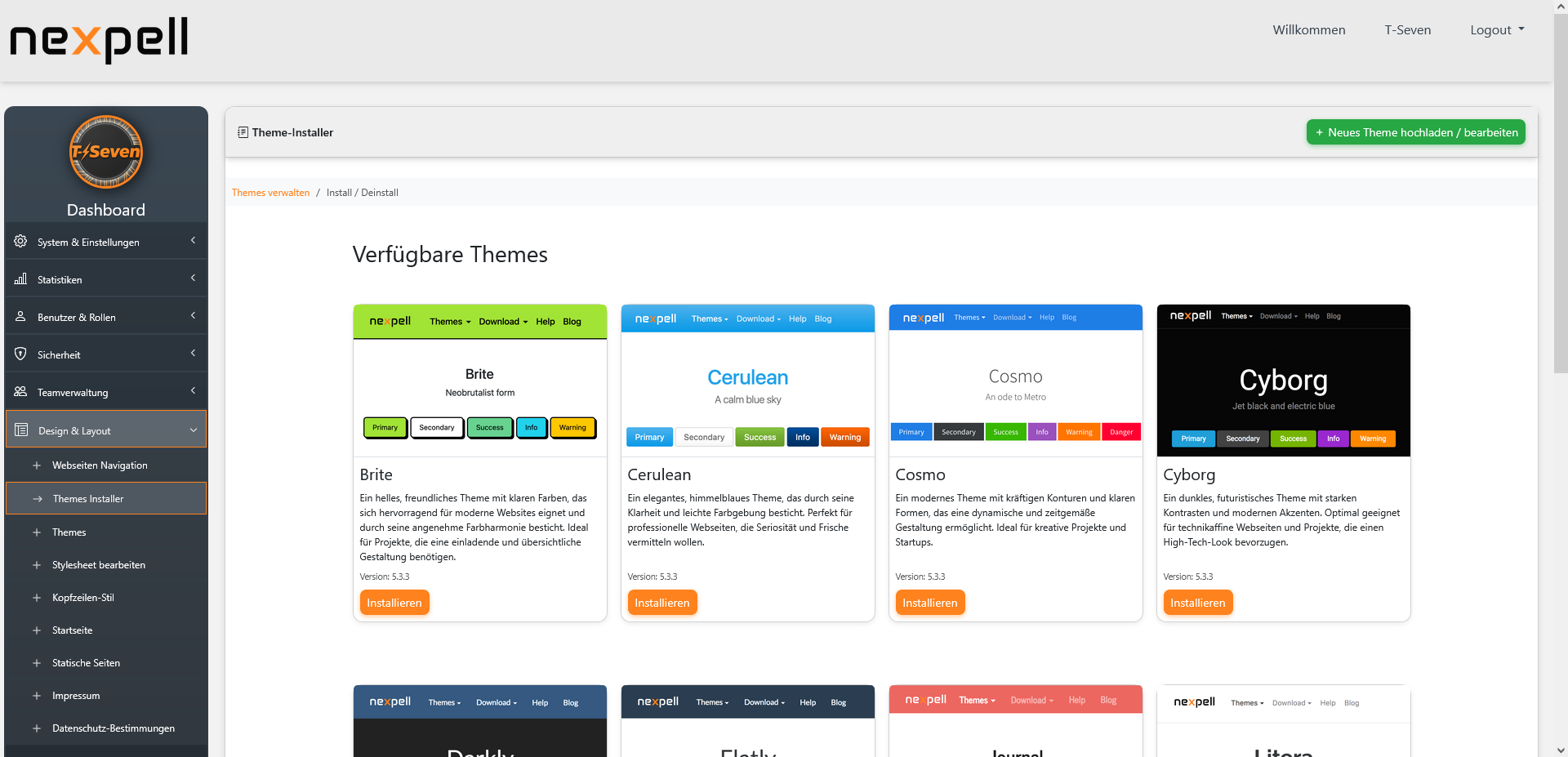The image size is (1568, 757).
Task: Click the plus icon beside Impressum
Action: point(36,695)
